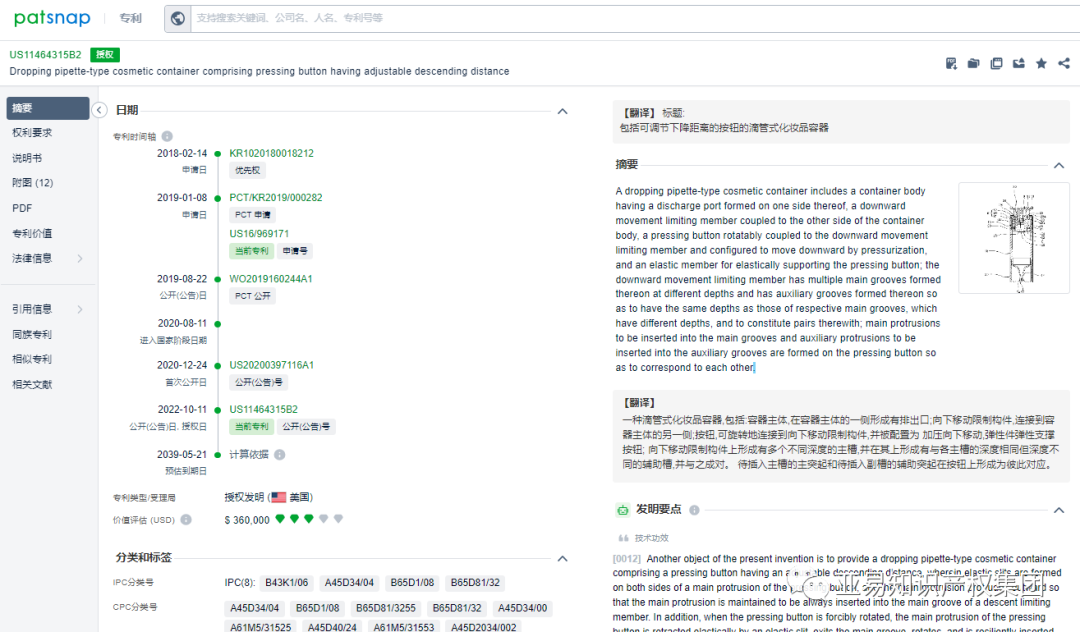Collapse the left sidebar with arrow button
Image resolution: width=1080 pixels, height=632 pixels.
point(99,110)
